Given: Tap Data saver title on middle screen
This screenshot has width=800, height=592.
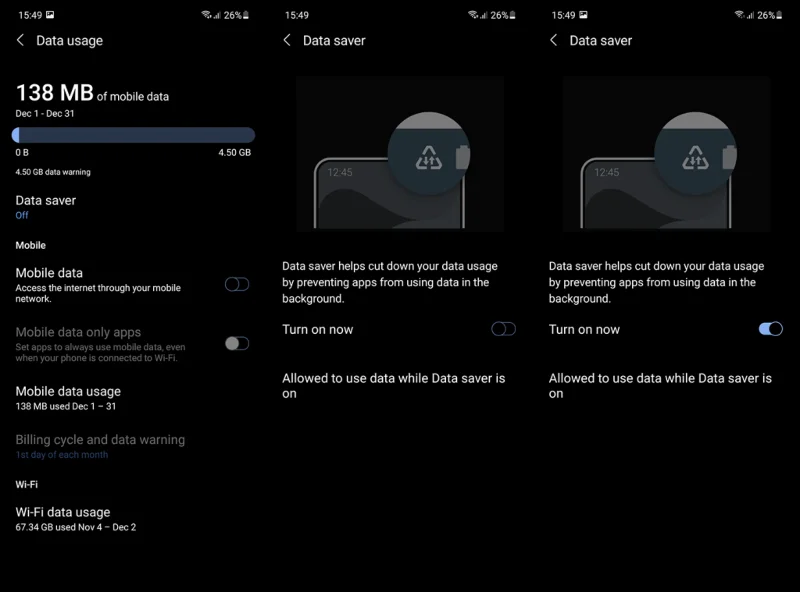Looking at the screenshot, I should click(x=334, y=41).
